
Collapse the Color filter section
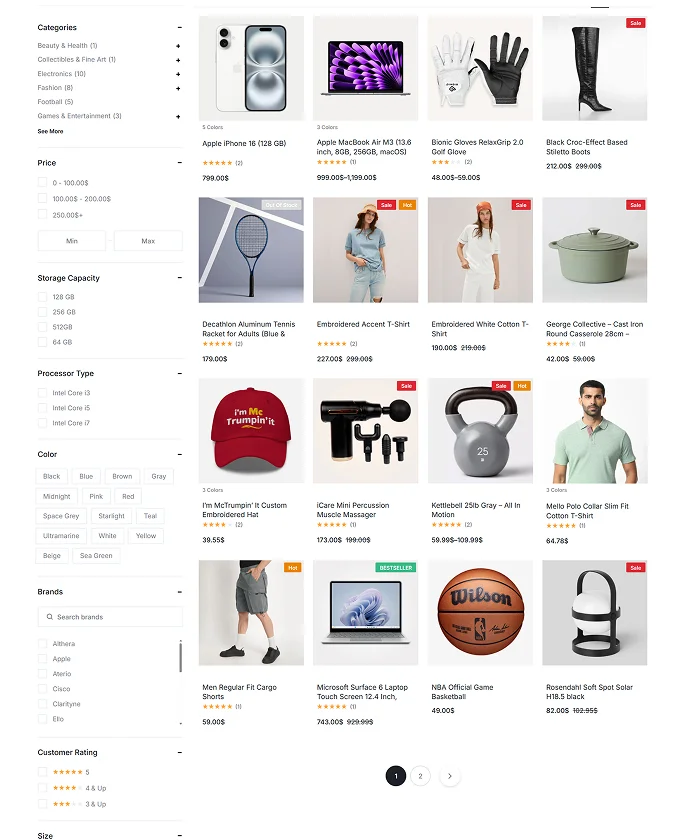pos(179,454)
